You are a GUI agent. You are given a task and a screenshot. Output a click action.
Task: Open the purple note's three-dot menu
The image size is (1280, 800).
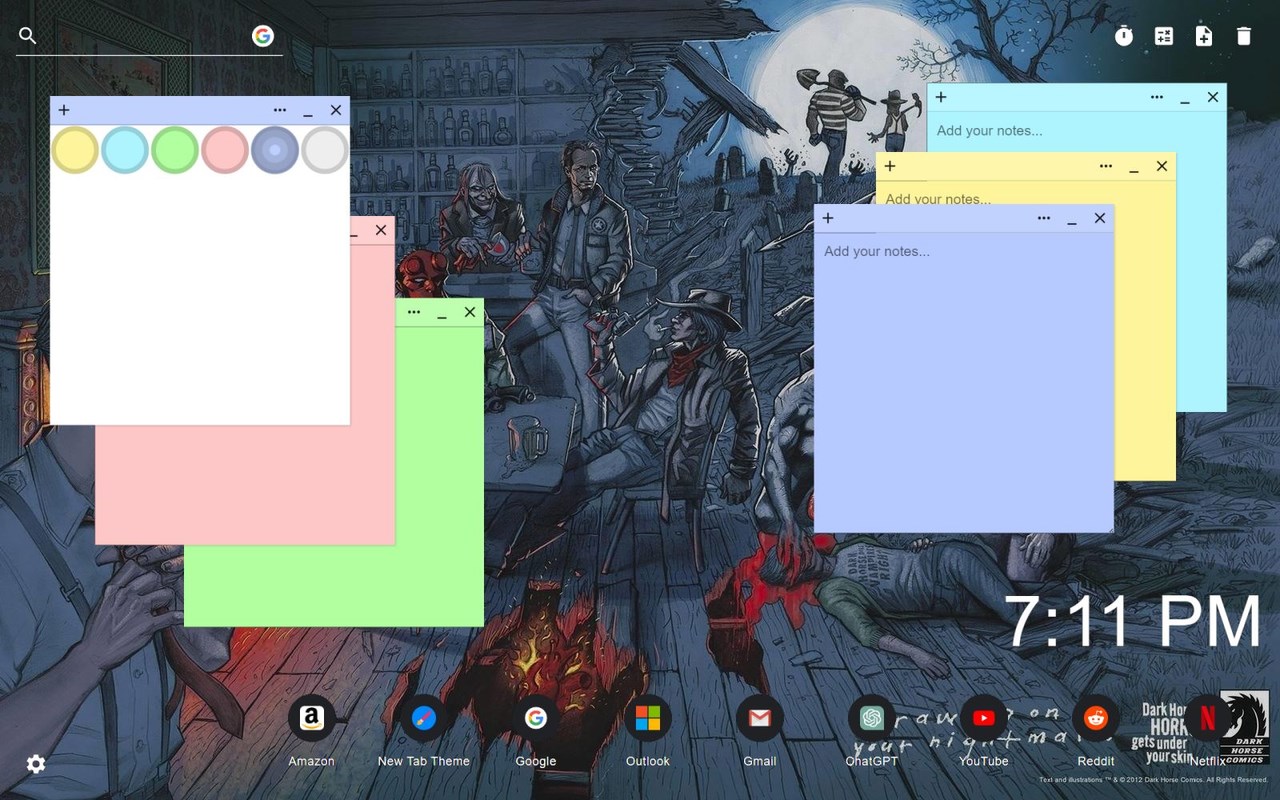[1044, 218]
